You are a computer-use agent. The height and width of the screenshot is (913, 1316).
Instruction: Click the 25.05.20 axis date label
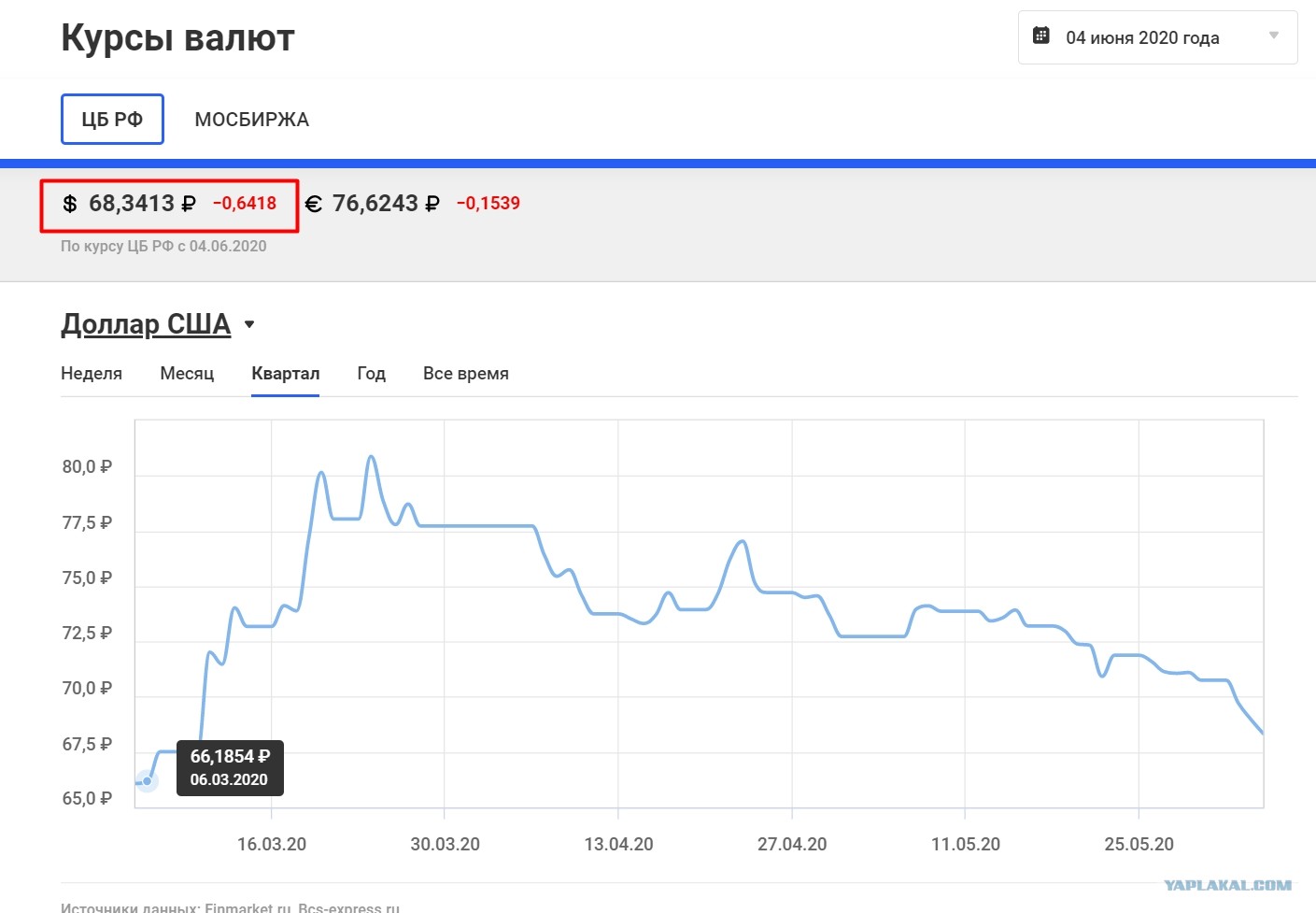tap(1139, 845)
